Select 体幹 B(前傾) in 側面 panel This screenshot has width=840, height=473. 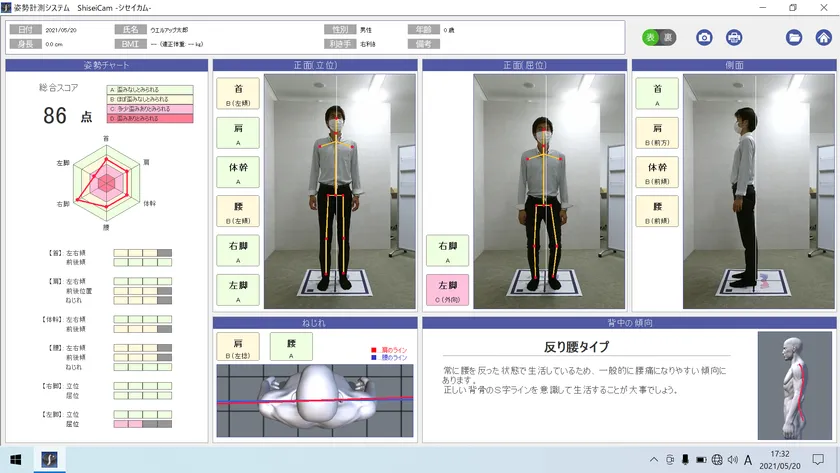click(657, 172)
